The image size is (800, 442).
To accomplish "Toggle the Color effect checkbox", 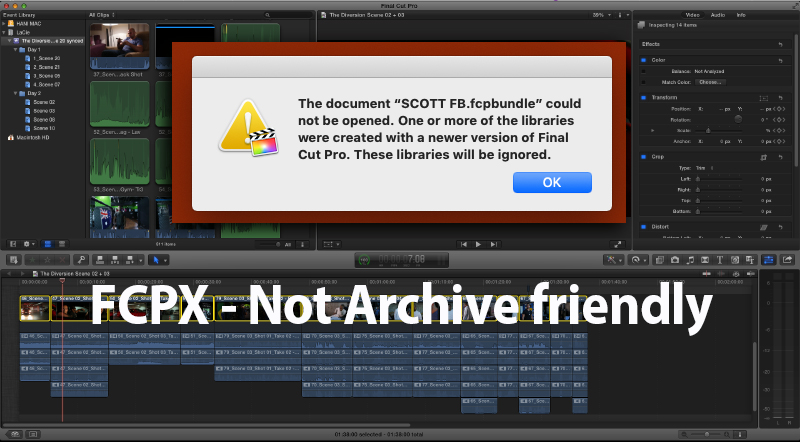I will (x=644, y=60).
